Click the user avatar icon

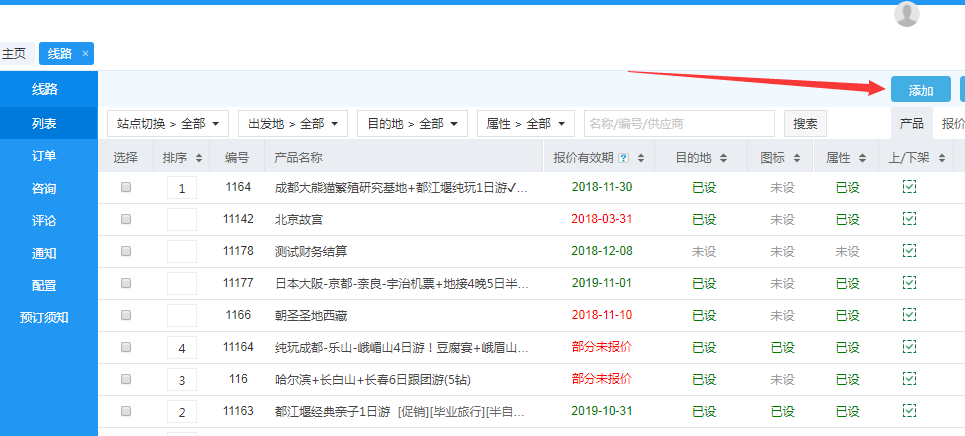point(906,14)
